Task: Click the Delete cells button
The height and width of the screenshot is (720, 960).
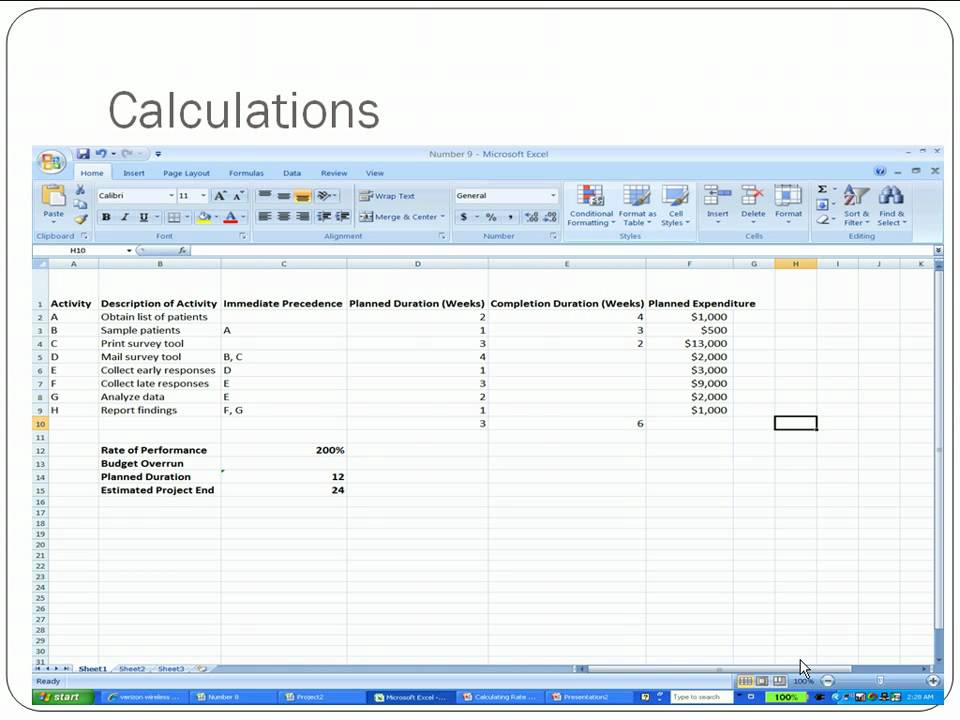Action: click(x=753, y=204)
